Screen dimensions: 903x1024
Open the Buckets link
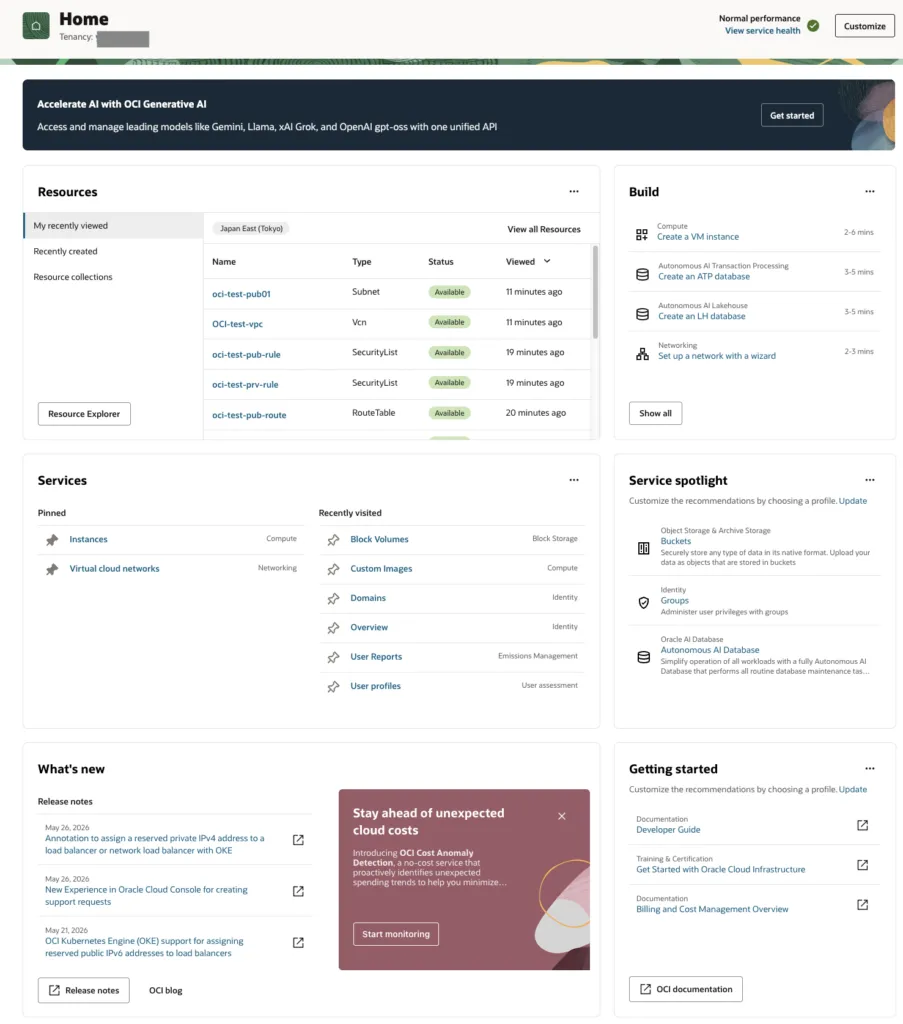(x=676, y=541)
